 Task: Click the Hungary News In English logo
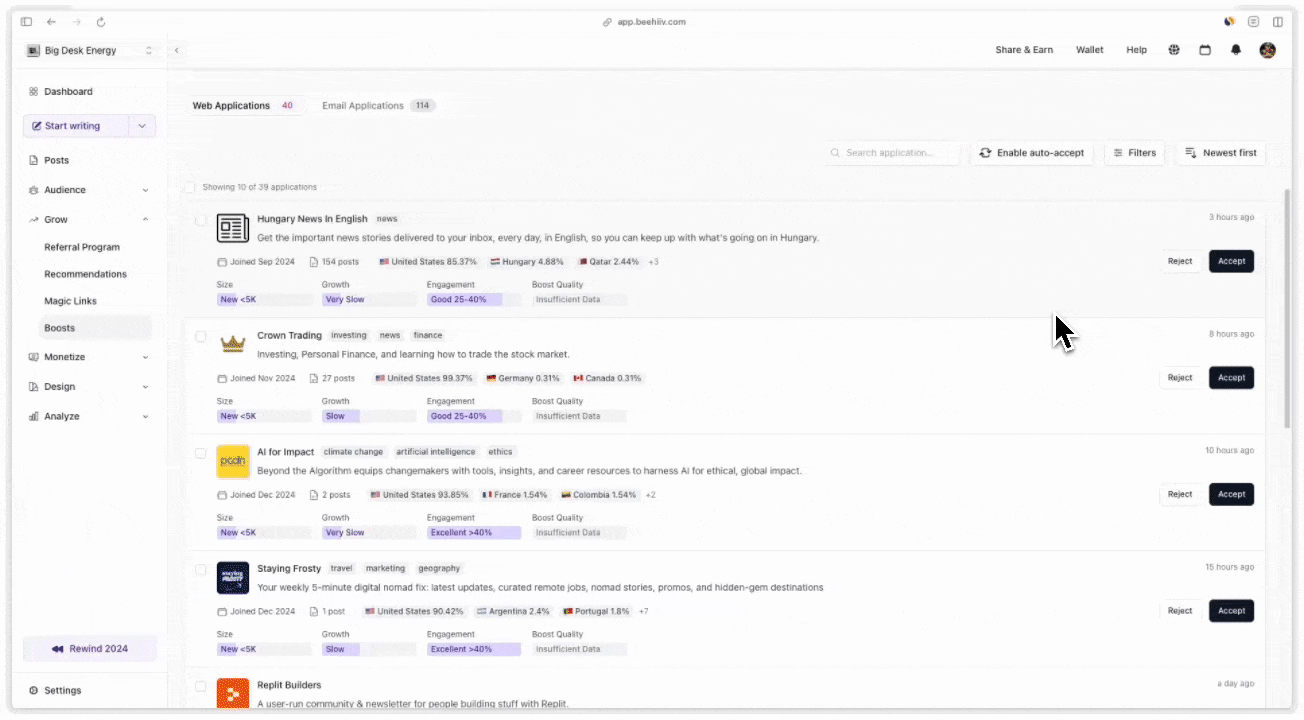pos(233,228)
